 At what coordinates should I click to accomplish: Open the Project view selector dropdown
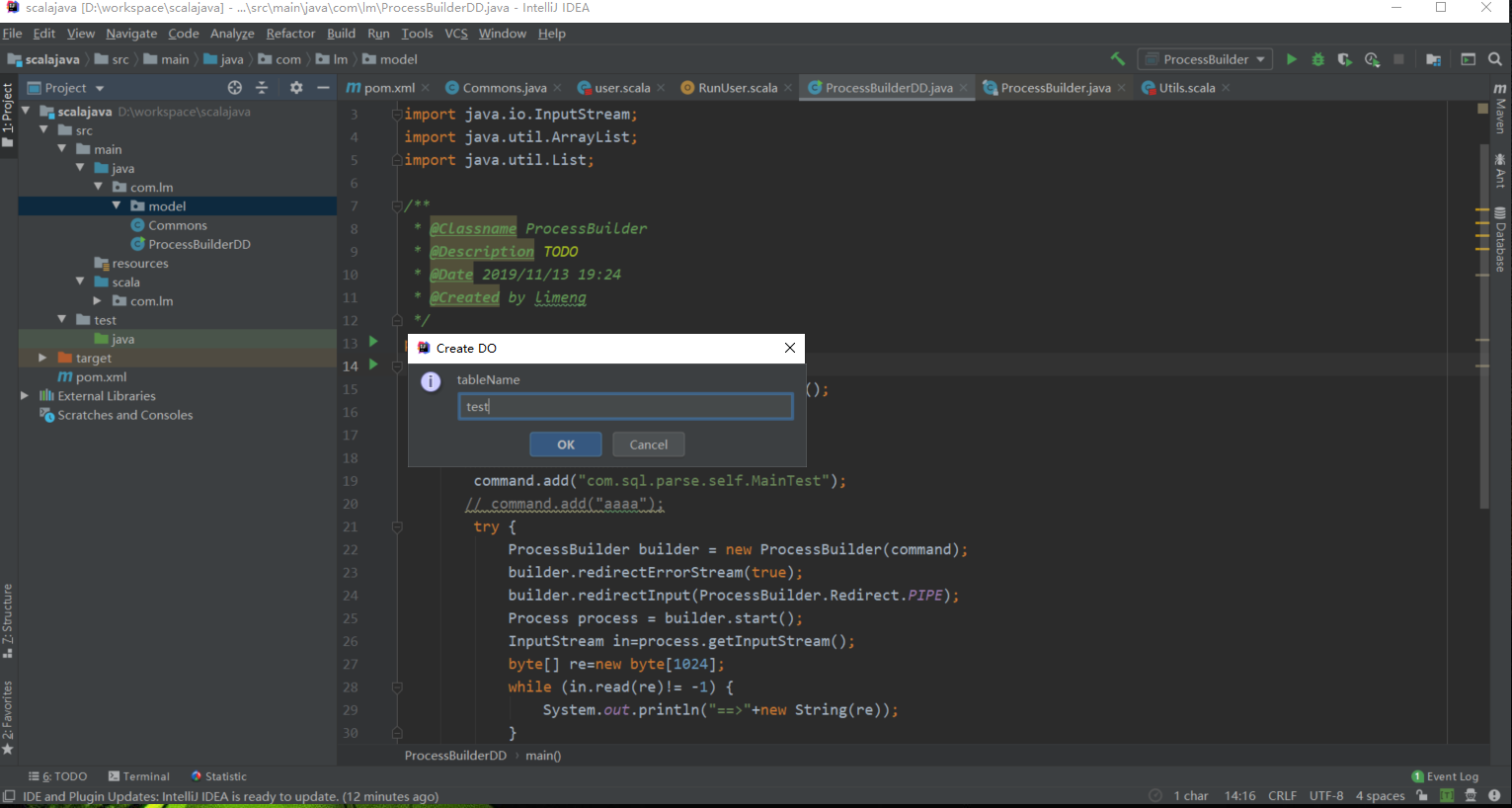point(66,88)
